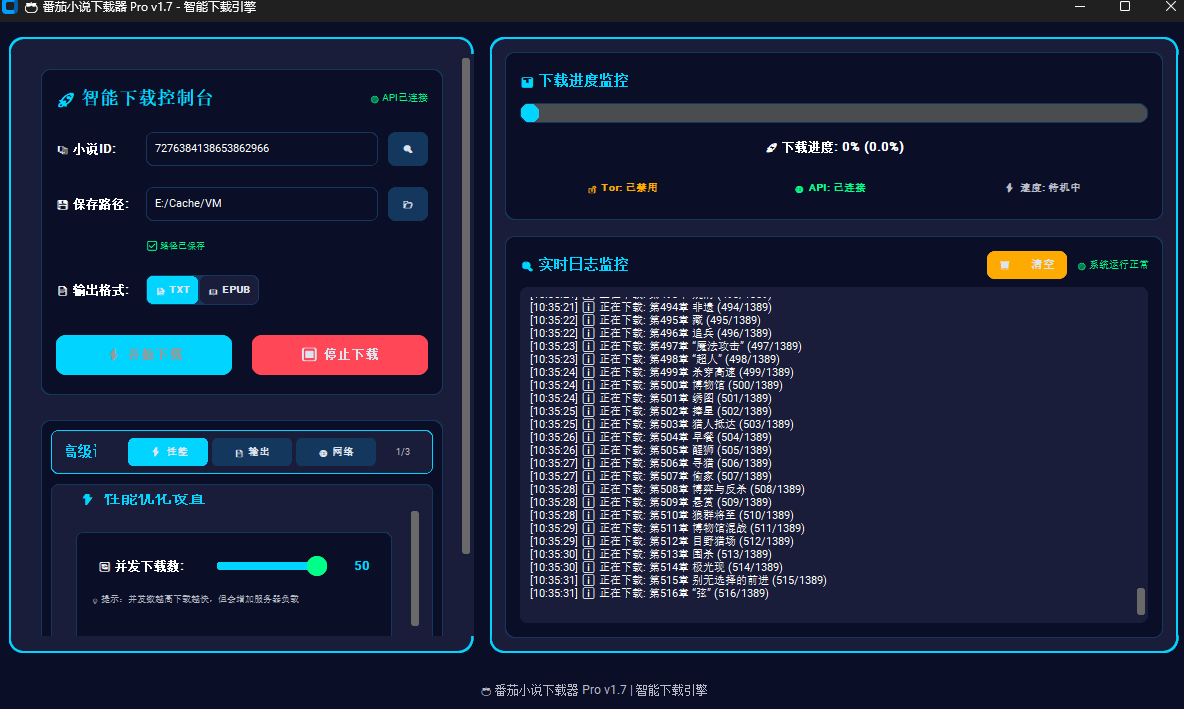Image resolution: width=1184 pixels, height=709 pixels.
Task: Click the 小说ID input field
Action: pos(262,149)
